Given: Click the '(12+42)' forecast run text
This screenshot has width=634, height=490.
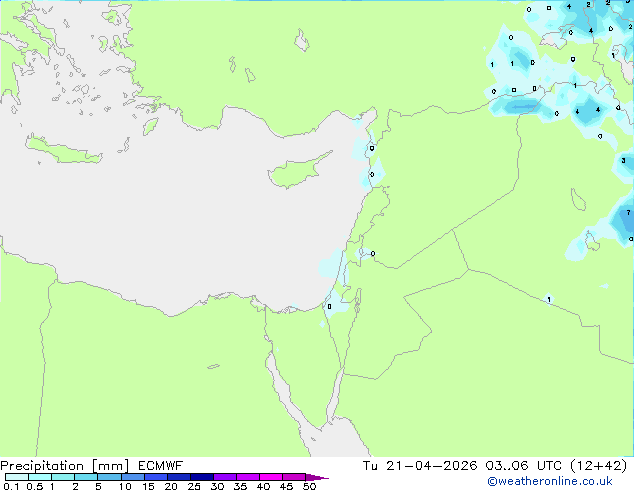Looking at the screenshot, I should [598, 466].
